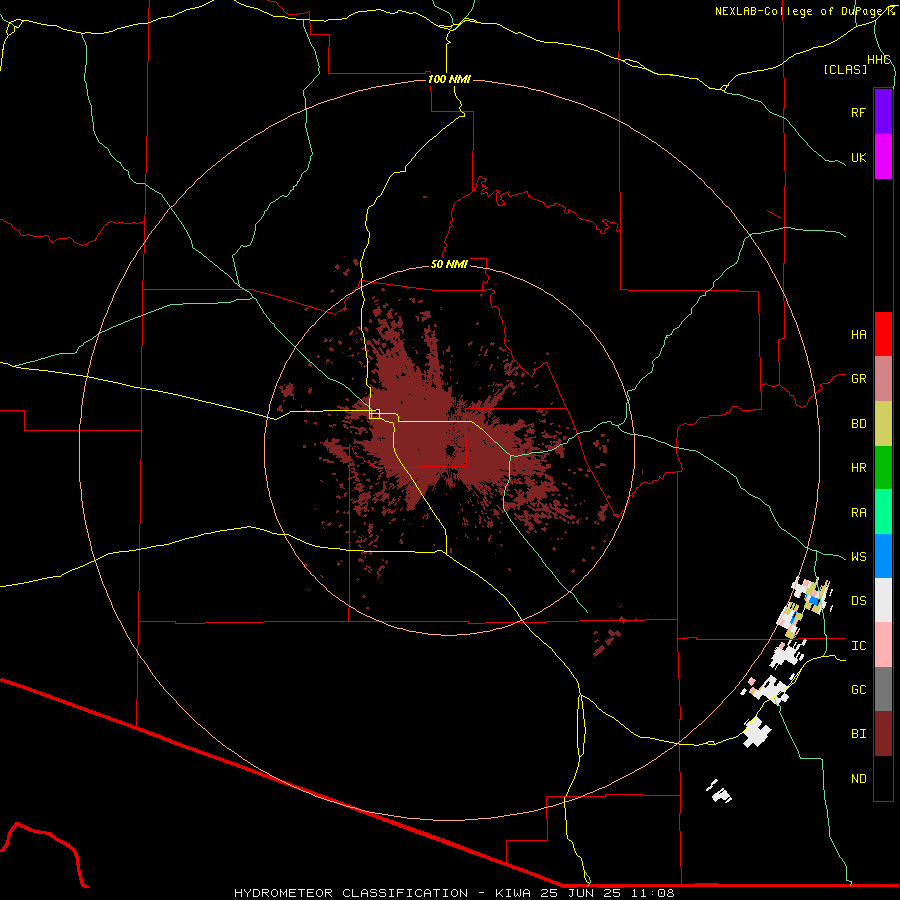Viewport: 900px width, 900px height.
Task: Click the magenta UK legend color swatch
Action: (x=883, y=157)
